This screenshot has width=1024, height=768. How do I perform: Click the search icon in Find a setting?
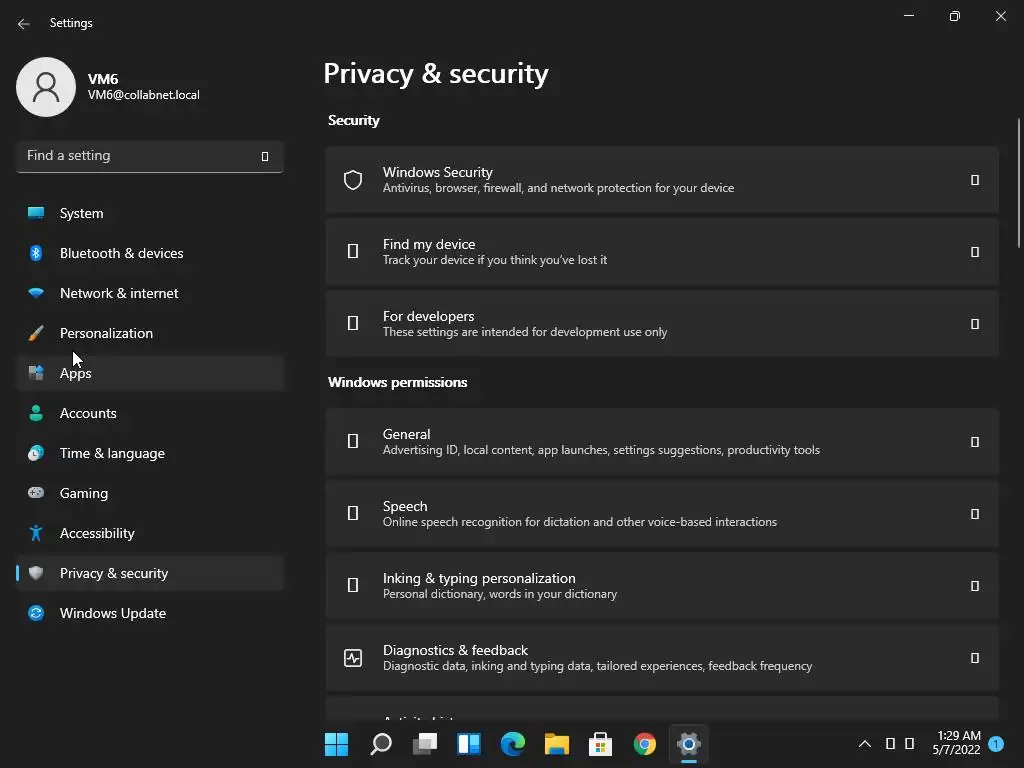(x=264, y=156)
